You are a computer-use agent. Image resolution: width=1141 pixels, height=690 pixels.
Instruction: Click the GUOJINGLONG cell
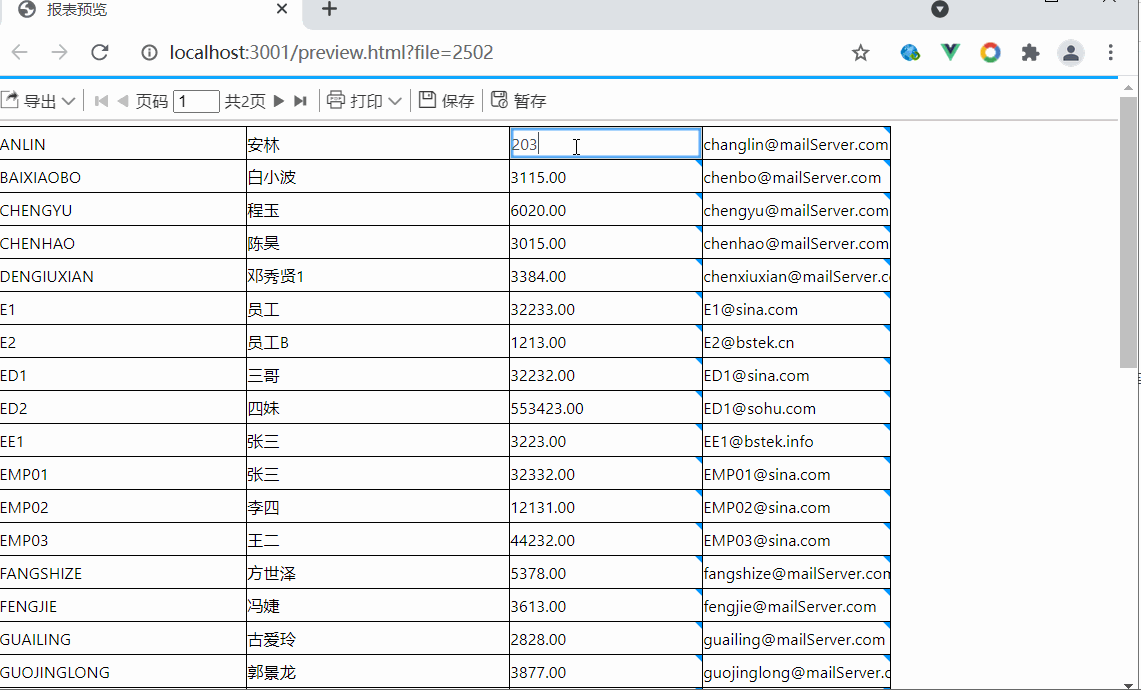(123, 673)
